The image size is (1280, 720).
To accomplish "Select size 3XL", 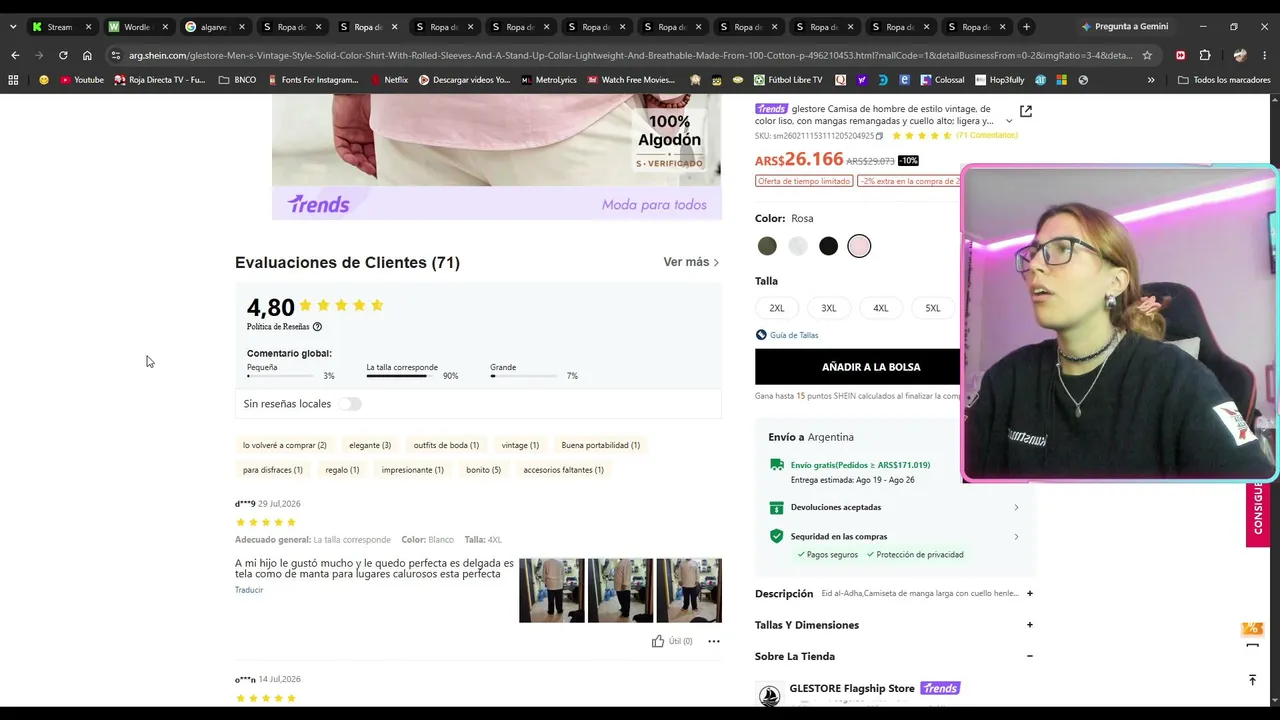I will tap(829, 308).
